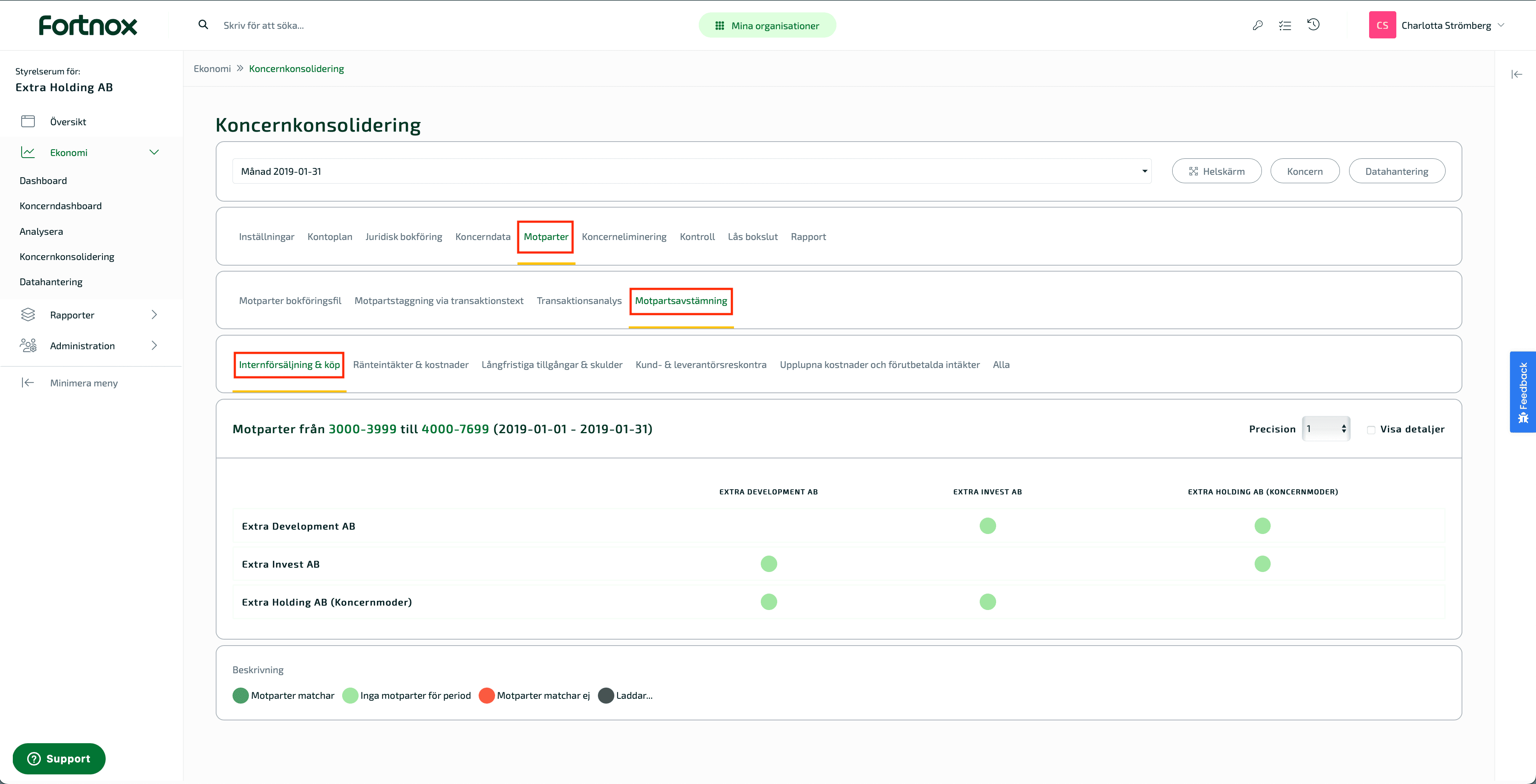The height and width of the screenshot is (784, 1536).
Task: Collapse the right panel arrow icon
Action: tap(1517, 74)
